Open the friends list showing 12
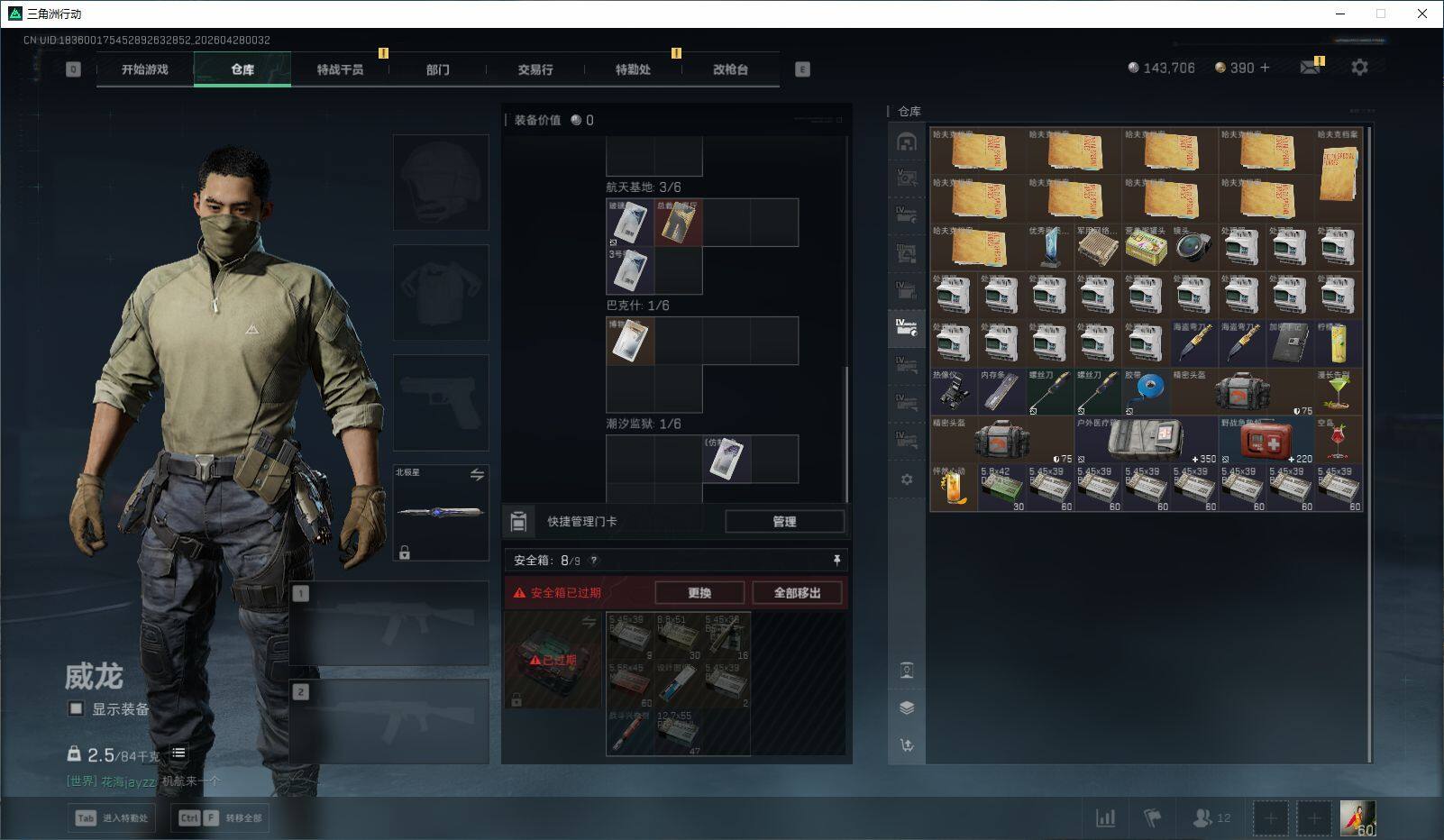 click(1211, 817)
